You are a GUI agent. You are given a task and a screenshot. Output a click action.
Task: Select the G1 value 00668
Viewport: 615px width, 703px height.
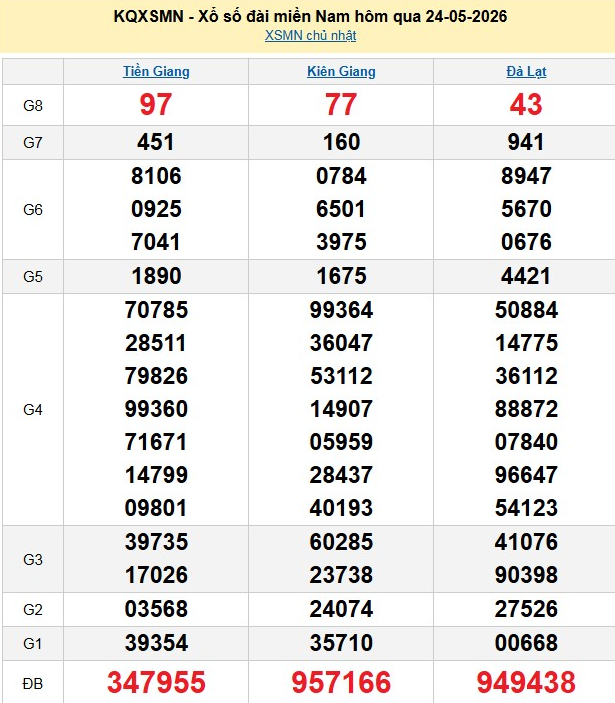pos(526,643)
